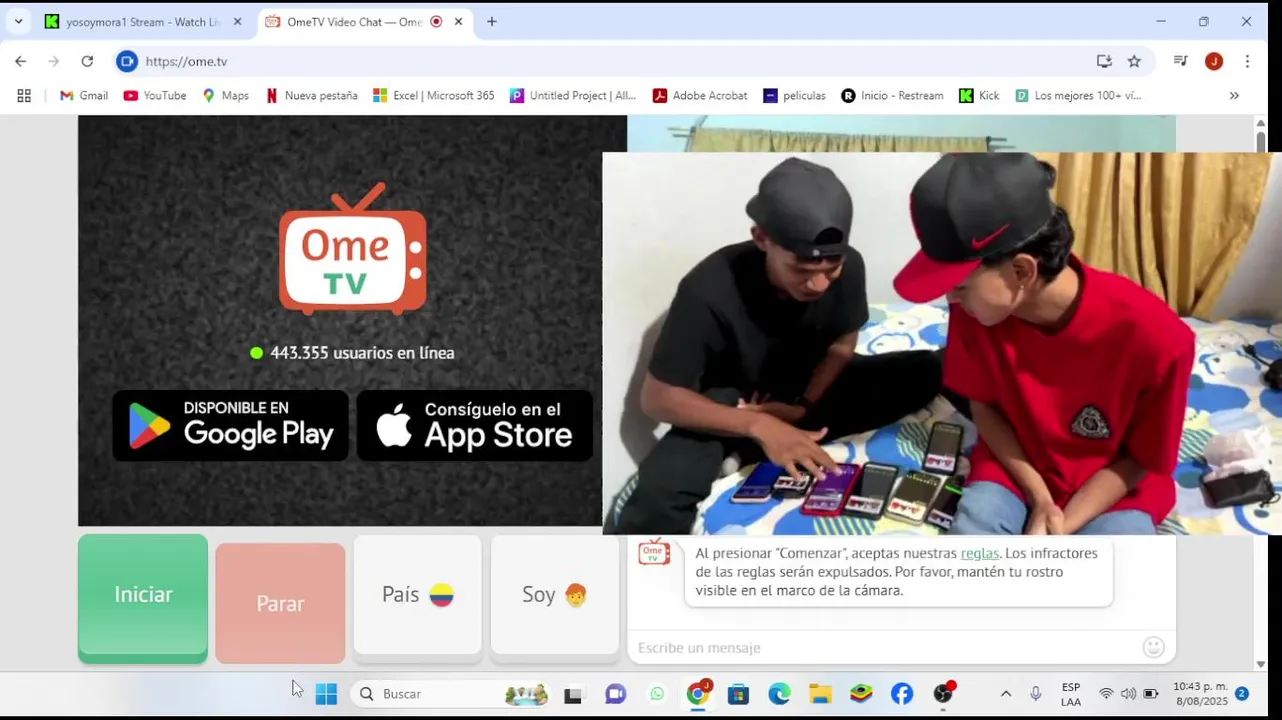1282x720 pixels.
Task: Focus the Escribe un mensaje field
Action: click(x=885, y=648)
